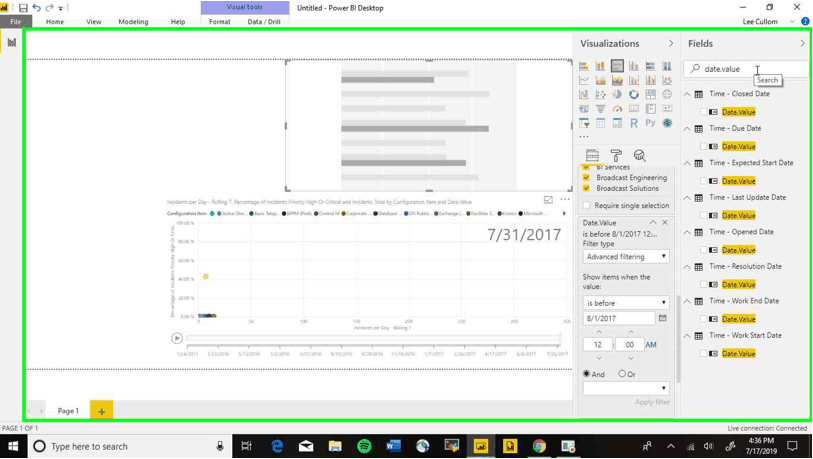Select the pie chart visualization
813x459 pixels.
coord(617,94)
